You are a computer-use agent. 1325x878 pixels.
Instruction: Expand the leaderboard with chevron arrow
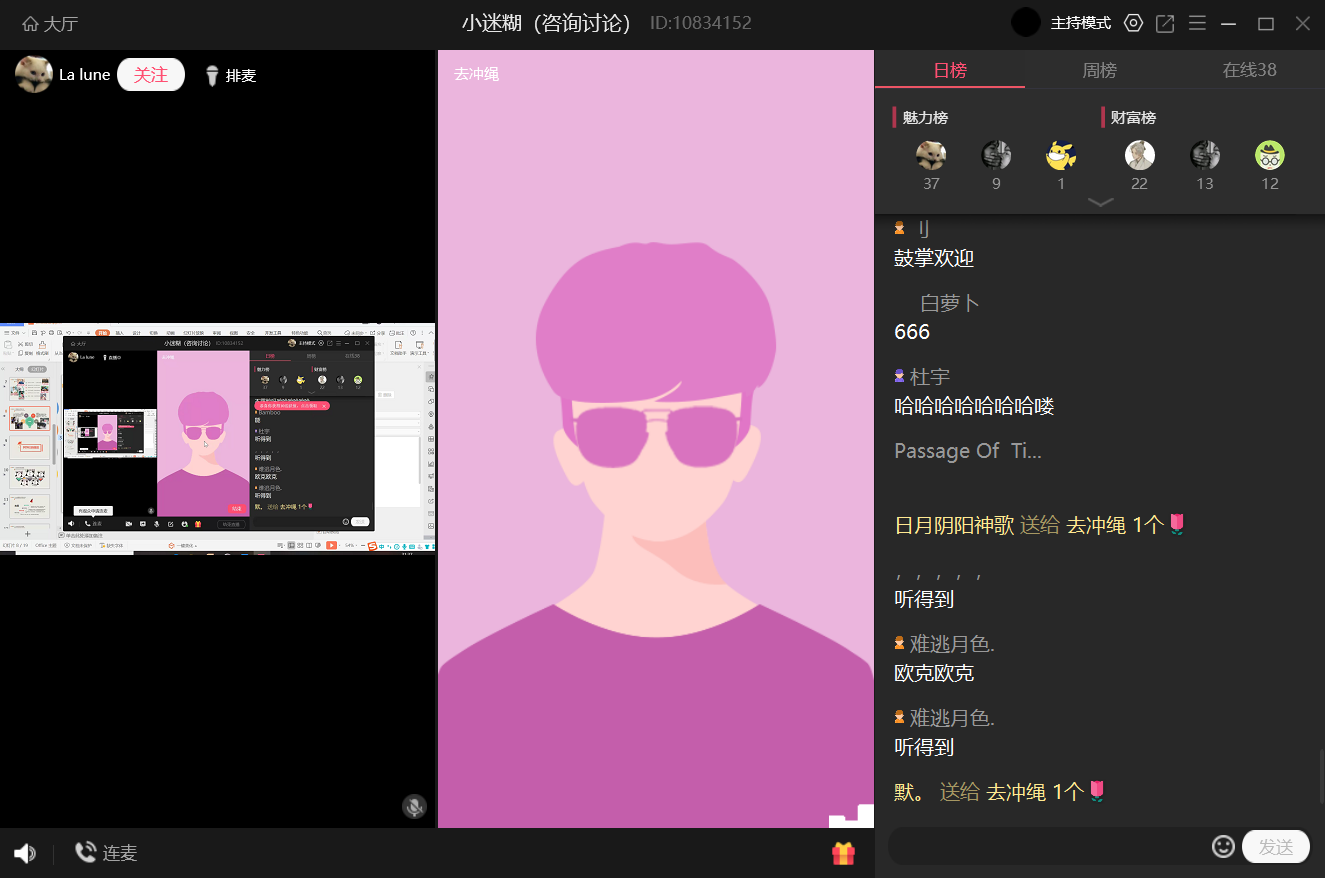tap(1100, 202)
